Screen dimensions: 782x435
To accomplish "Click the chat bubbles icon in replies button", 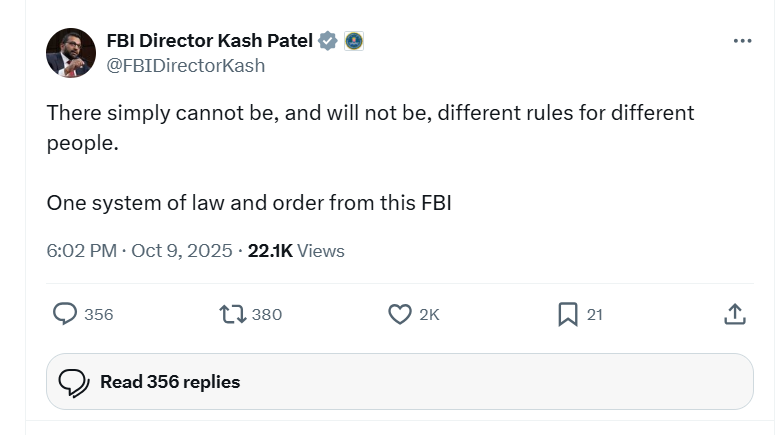I will tap(74, 382).
